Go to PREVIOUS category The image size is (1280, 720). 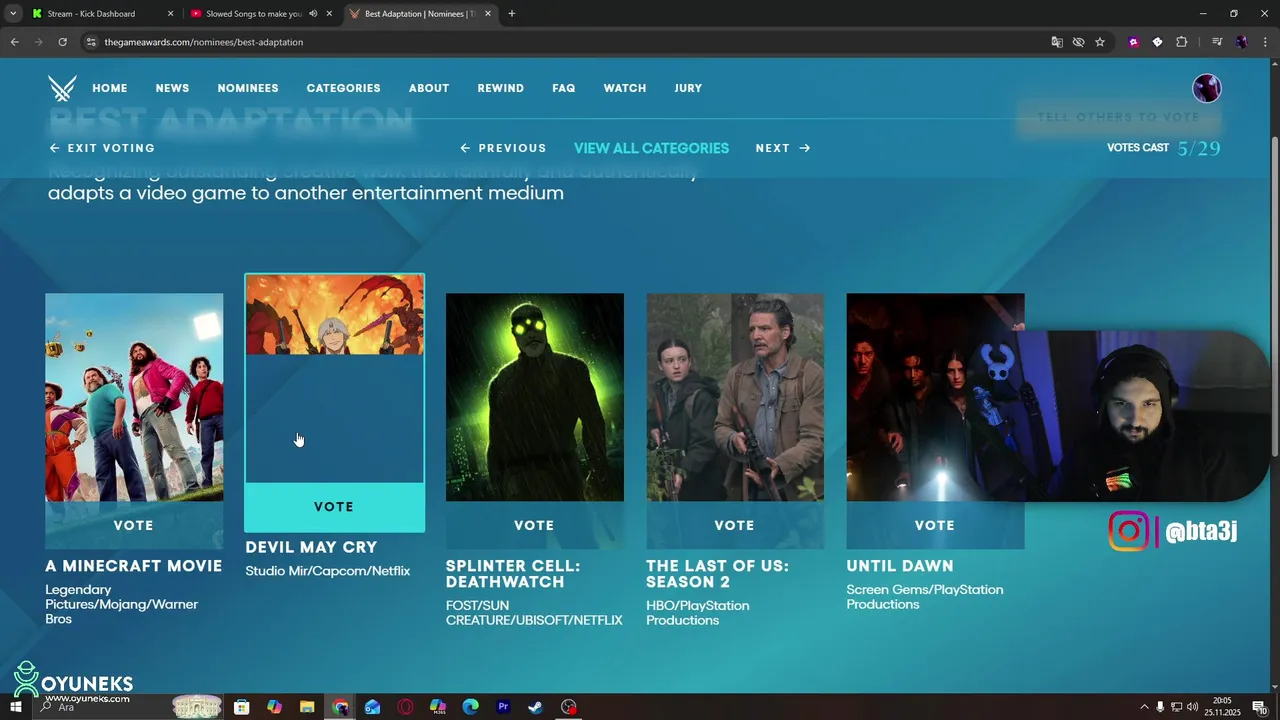pos(503,148)
